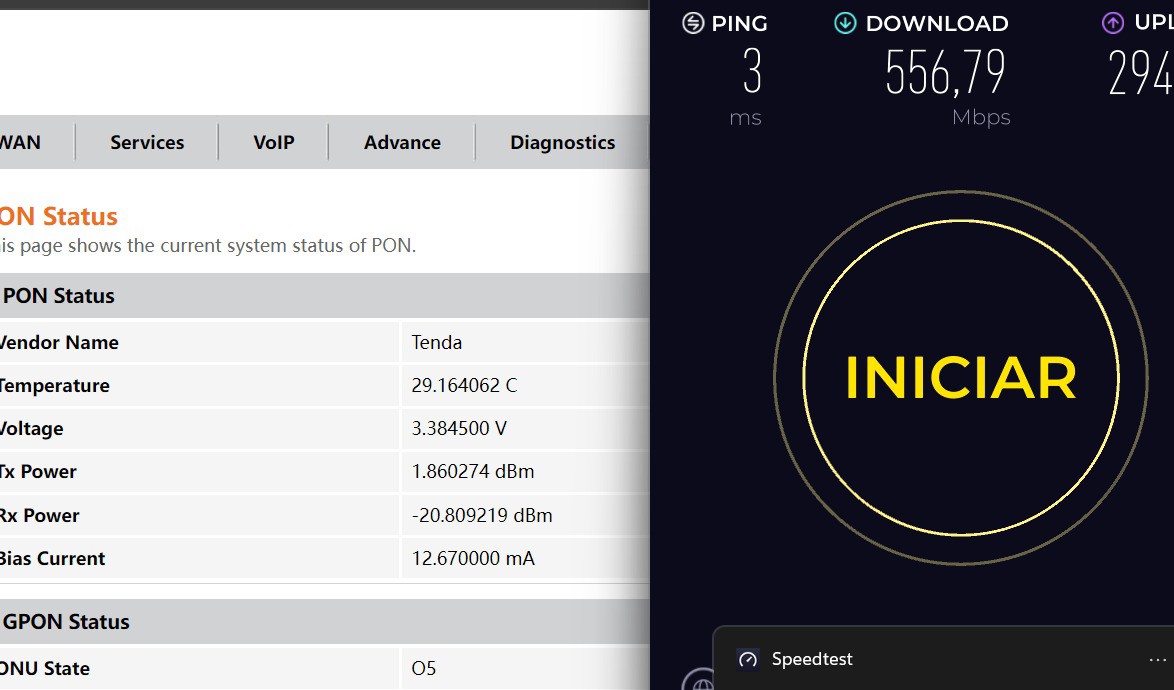Open the VoIP tab
1174x690 pixels.
tap(273, 142)
